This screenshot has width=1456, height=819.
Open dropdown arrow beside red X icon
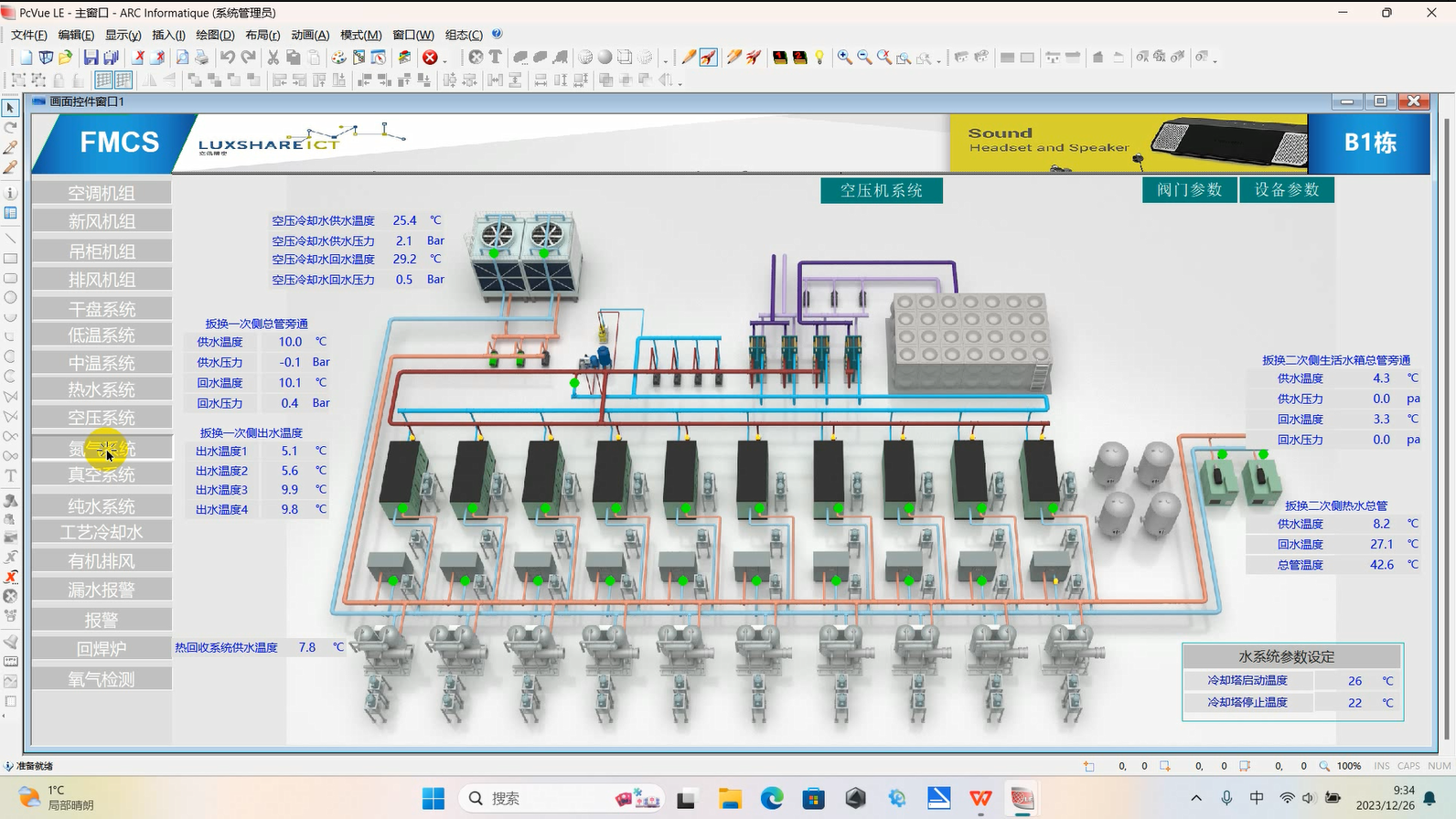point(445,60)
